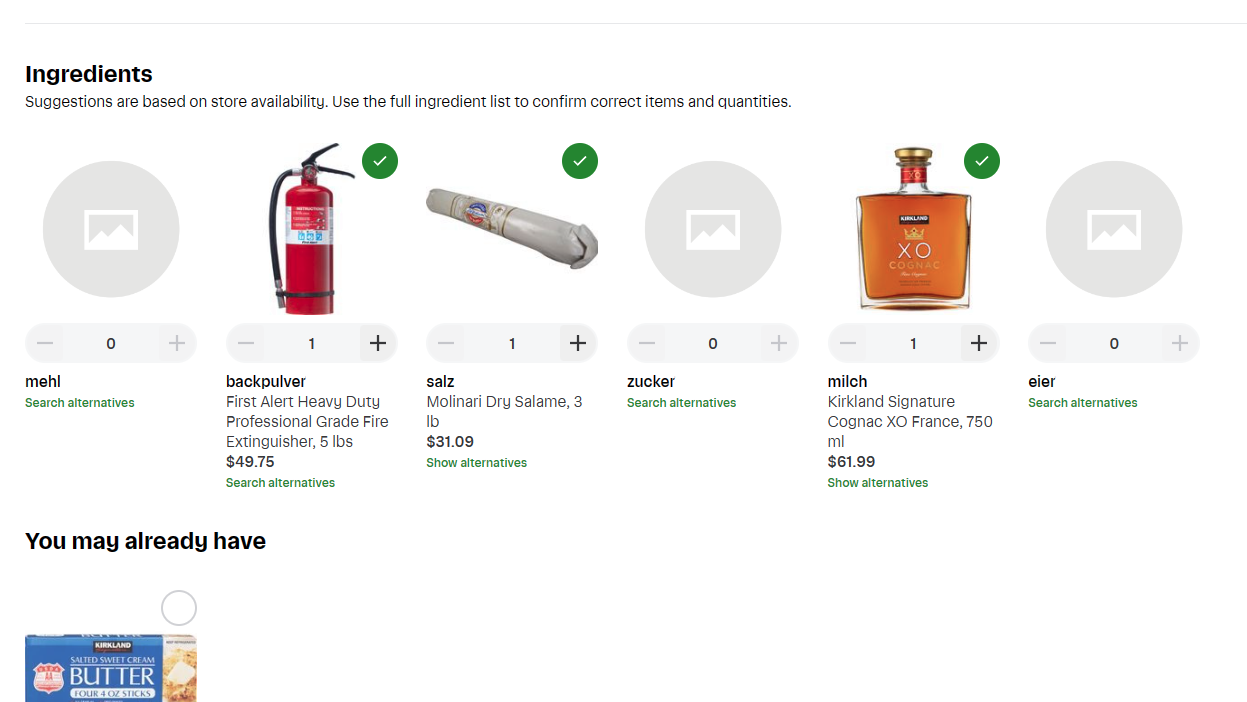Uncheck the fire extinguisher green checkmark

[x=380, y=160]
